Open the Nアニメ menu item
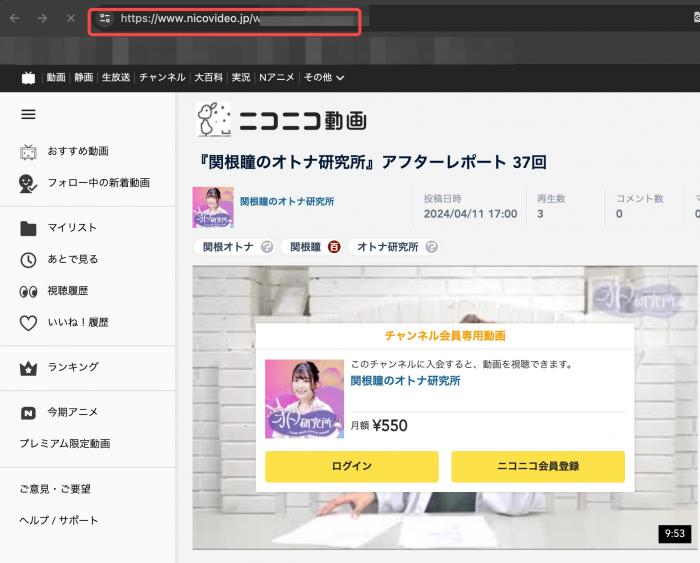Image resolution: width=700 pixels, height=563 pixels. click(277, 77)
